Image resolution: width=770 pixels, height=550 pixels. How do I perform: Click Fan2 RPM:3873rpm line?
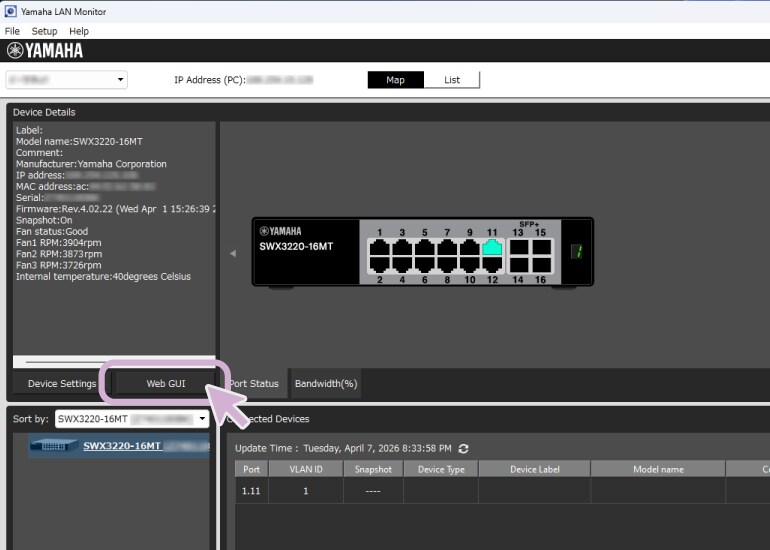[x=59, y=254]
